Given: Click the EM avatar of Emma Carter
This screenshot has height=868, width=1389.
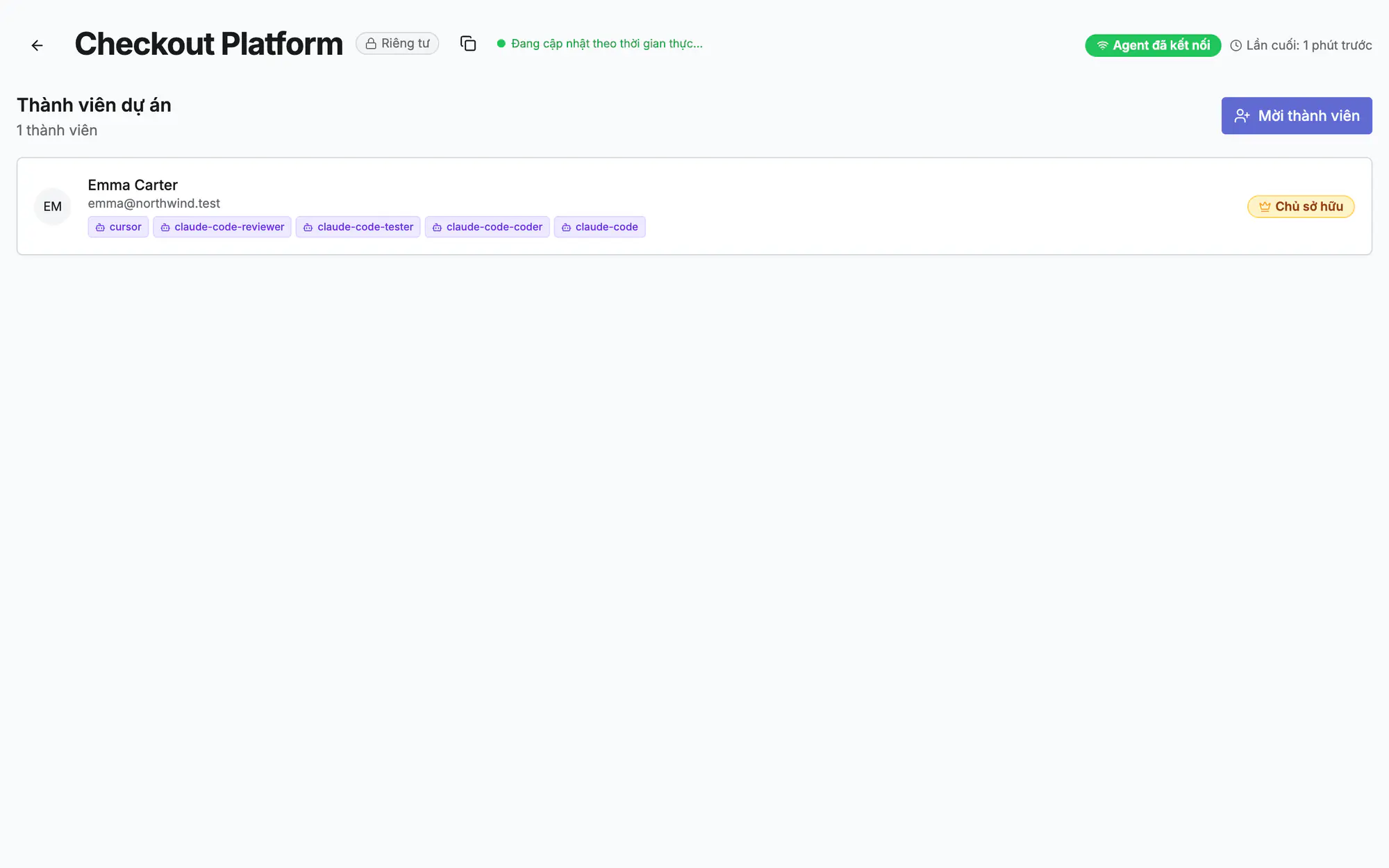Looking at the screenshot, I should click(x=53, y=206).
